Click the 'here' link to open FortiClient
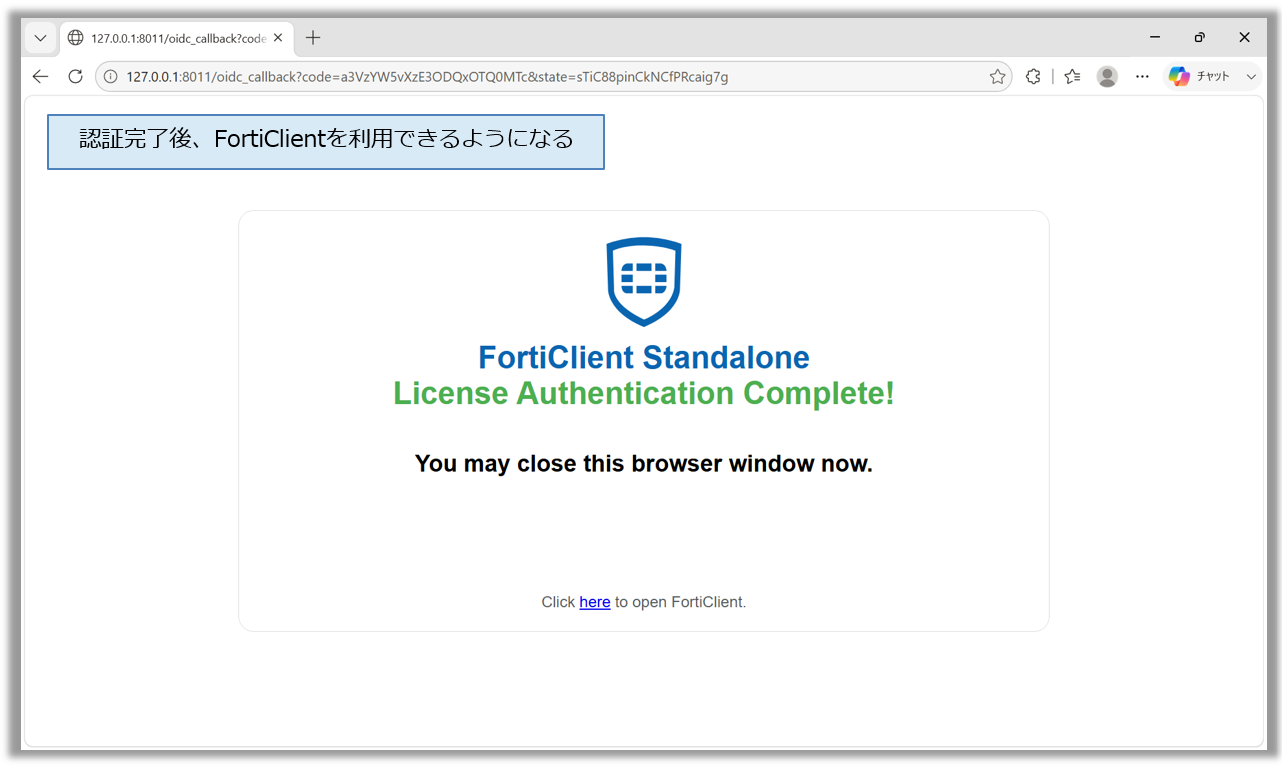This screenshot has height=768, width=1282. [x=595, y=602]
